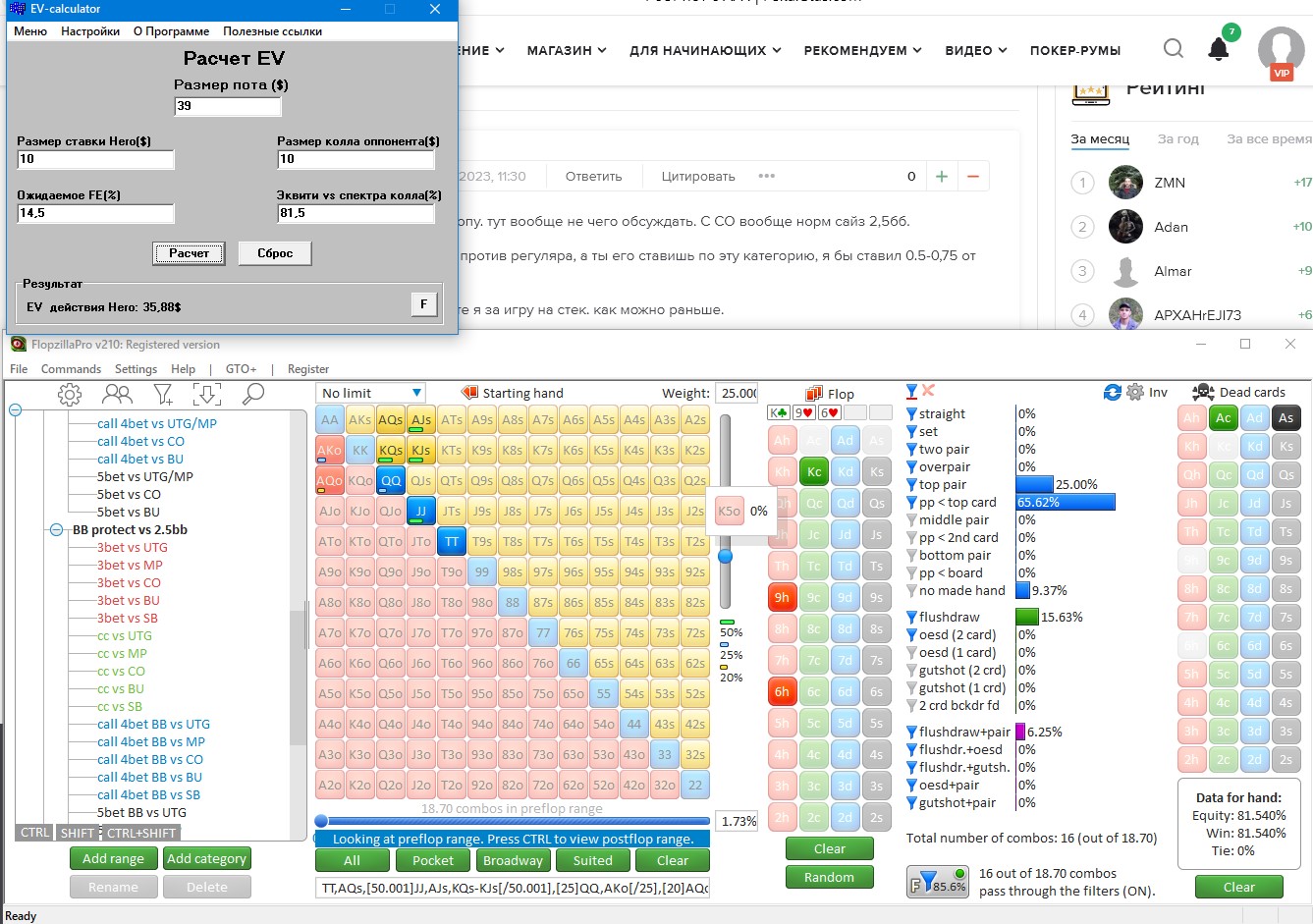Image resolution: width=1313 pixels, height=924 pixels.
Task: Open the No limit game type dropdown
Action: coord(371,393)
